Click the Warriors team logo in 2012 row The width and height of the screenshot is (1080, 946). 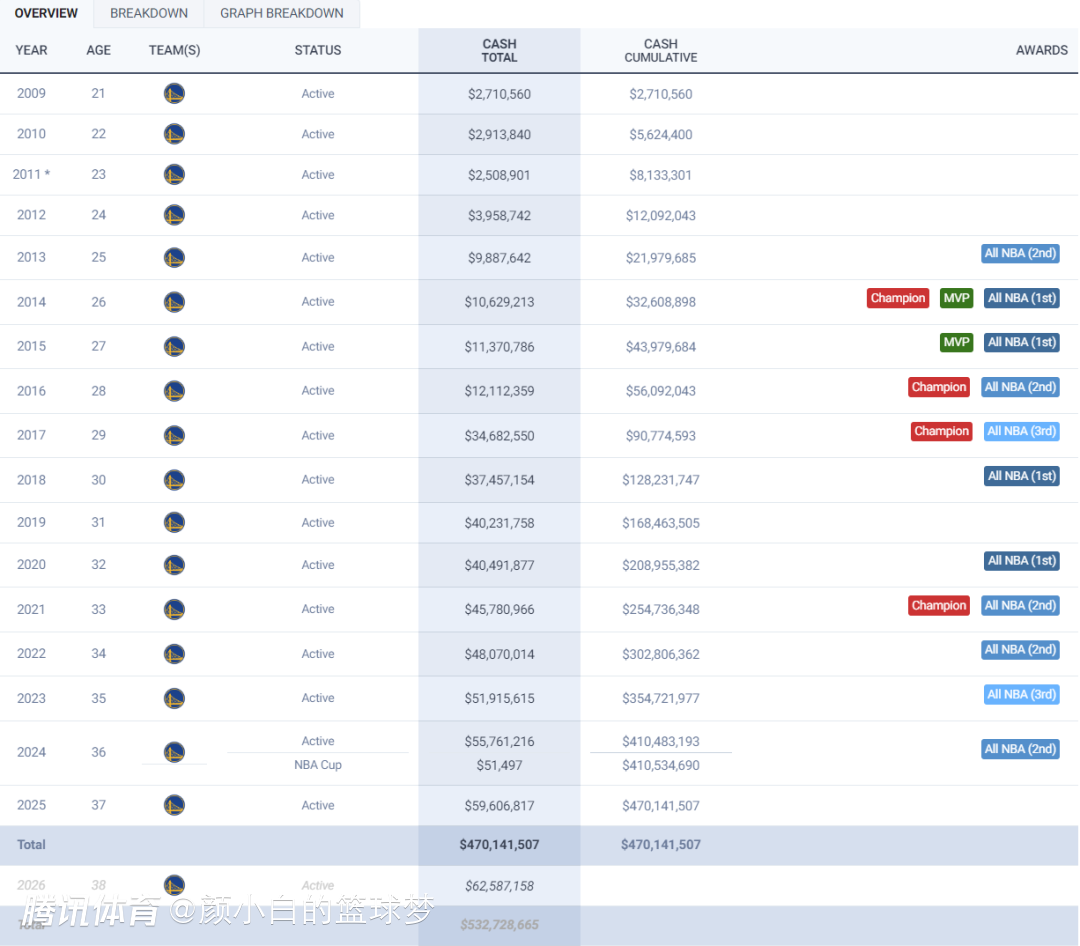[174, 215]
